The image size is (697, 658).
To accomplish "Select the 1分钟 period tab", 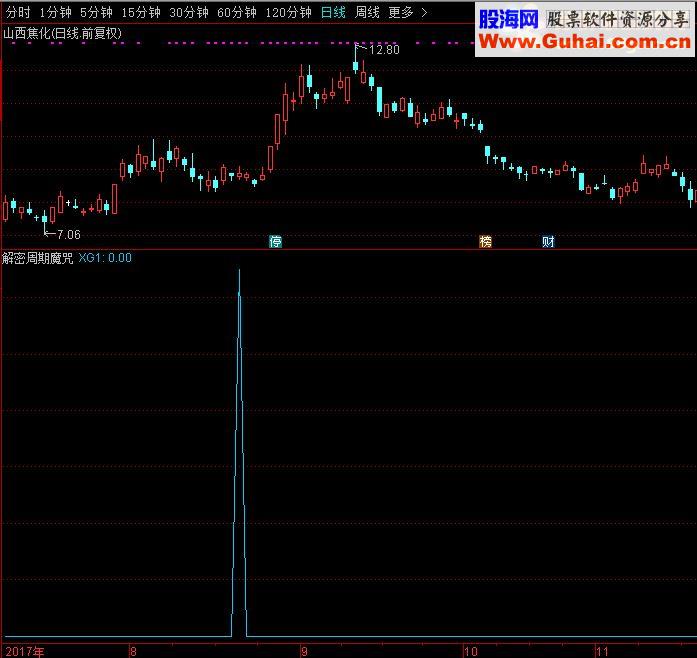I will (x=56, y=12).
